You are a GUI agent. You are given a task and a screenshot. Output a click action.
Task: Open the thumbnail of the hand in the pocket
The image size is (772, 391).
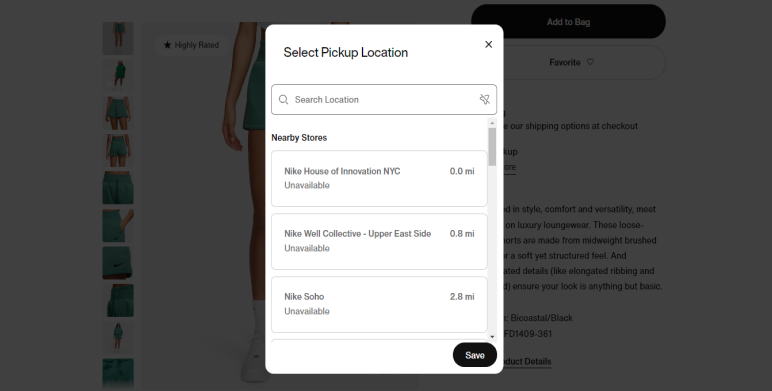118,225
